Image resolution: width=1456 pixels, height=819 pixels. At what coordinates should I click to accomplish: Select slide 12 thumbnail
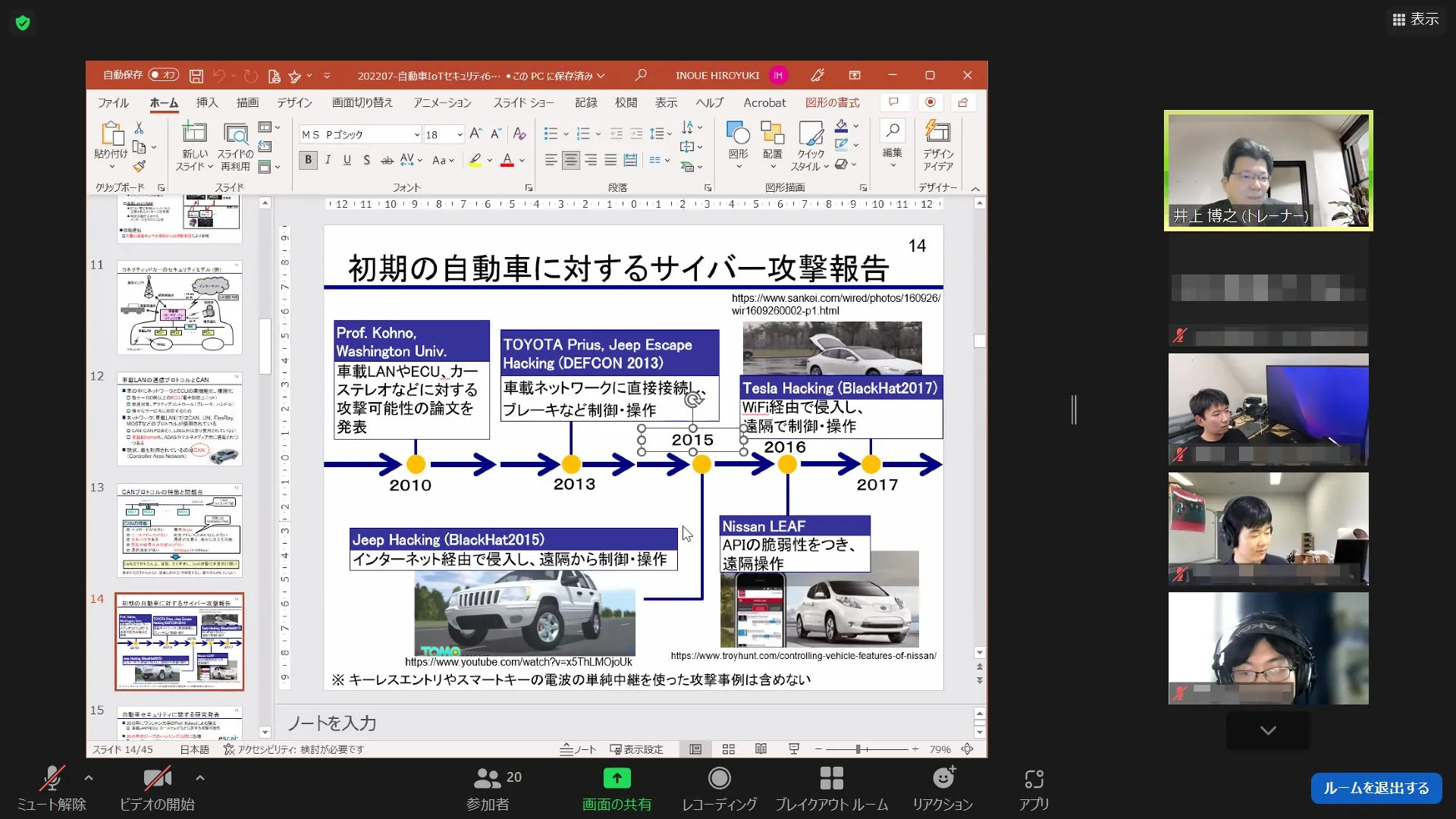point(180,419)
